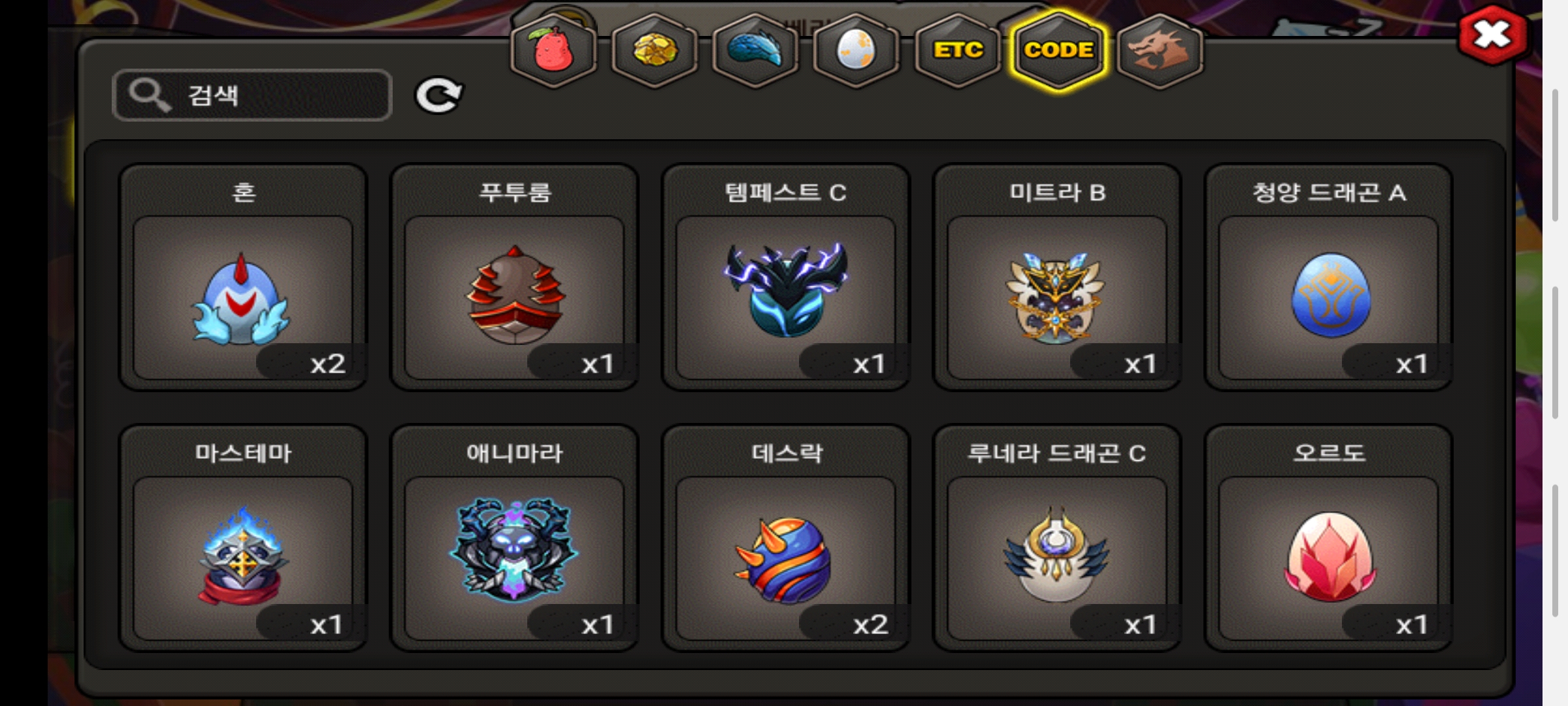Select the CODE tab
Screen dimensions: 1568x706
tap(1058, 50)
